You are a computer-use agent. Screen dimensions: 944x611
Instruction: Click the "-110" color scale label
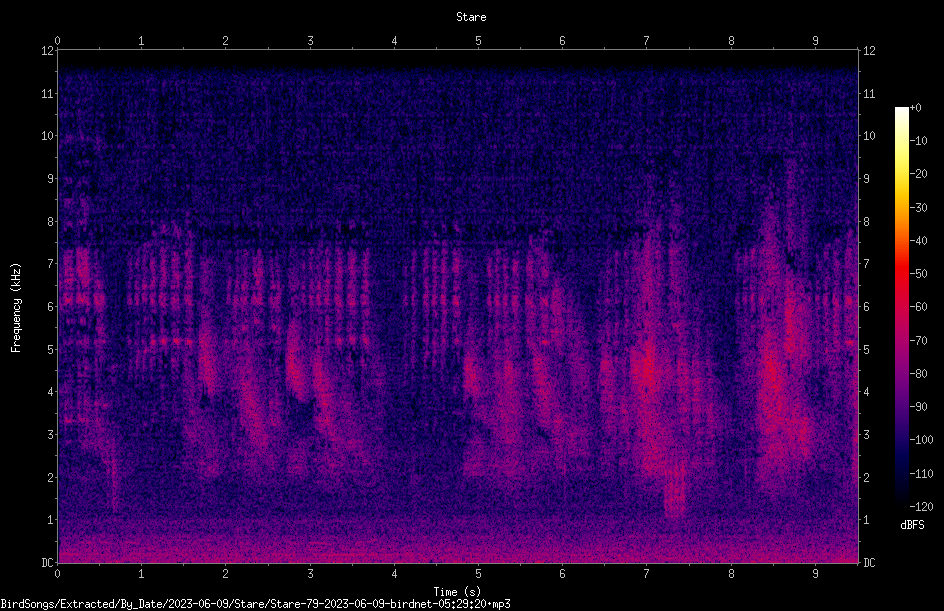point(921,474)
